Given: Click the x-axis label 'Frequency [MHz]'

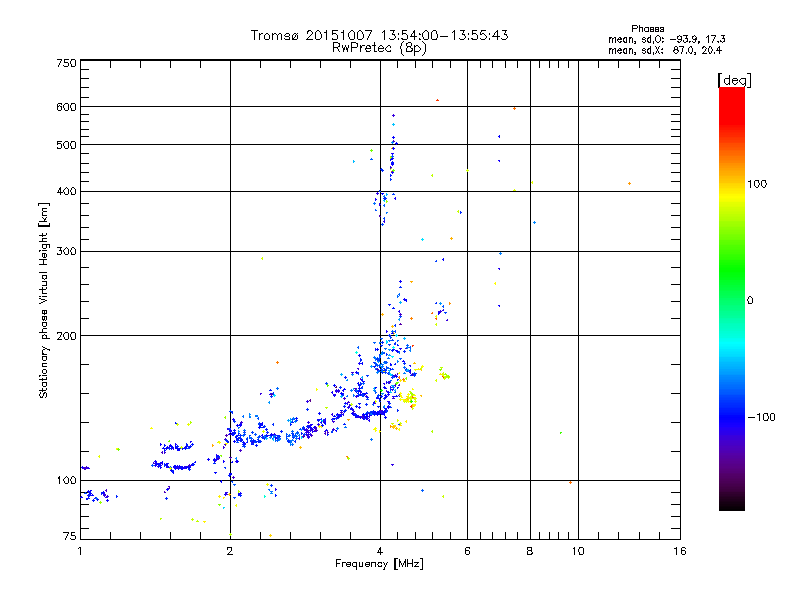Looking at the screenshot, I should click(x=379, y=564).
